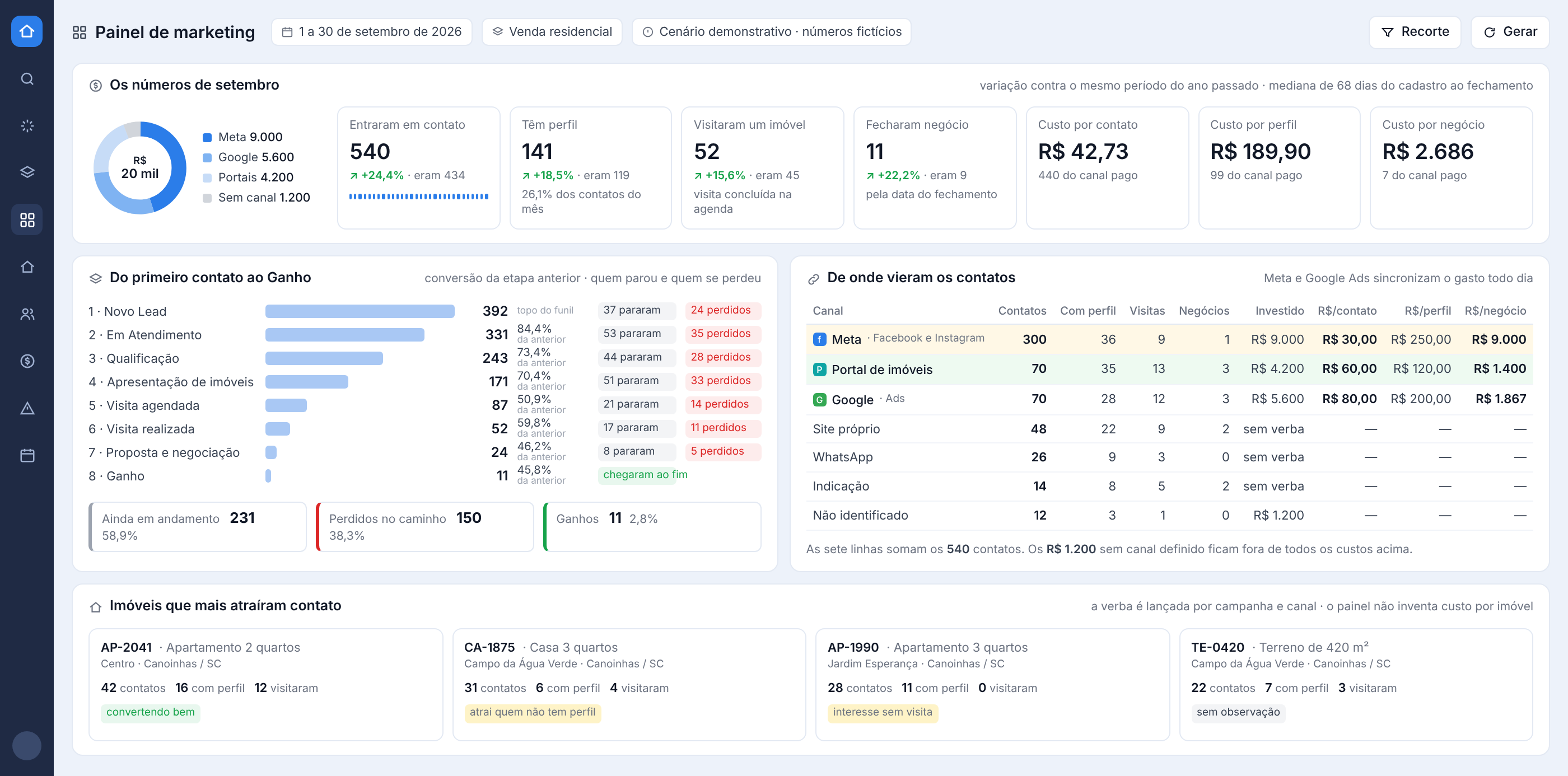The width and height of the screenshot is (1568, 776).
Task: Click the Meta Facebook channel icon
Action: click(819, 339)
